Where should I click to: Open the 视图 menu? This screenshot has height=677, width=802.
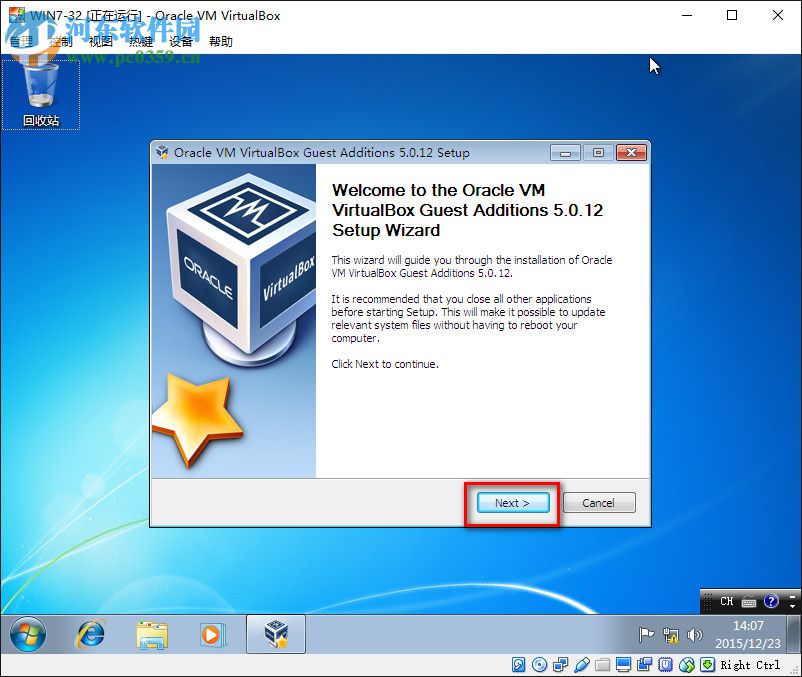[100, 42]
